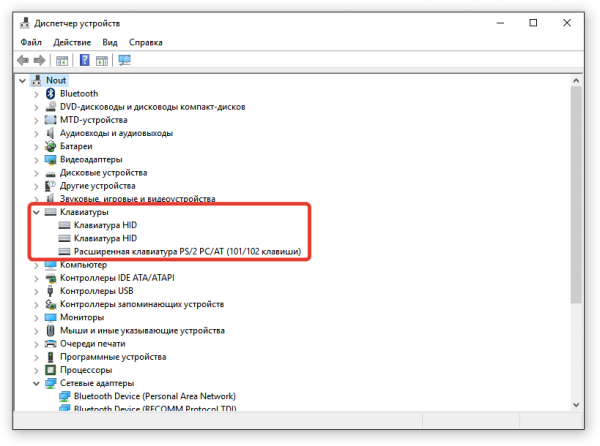Expand the Bluetooth category
The image size is (600, 446).
click(x=36, y=94)
